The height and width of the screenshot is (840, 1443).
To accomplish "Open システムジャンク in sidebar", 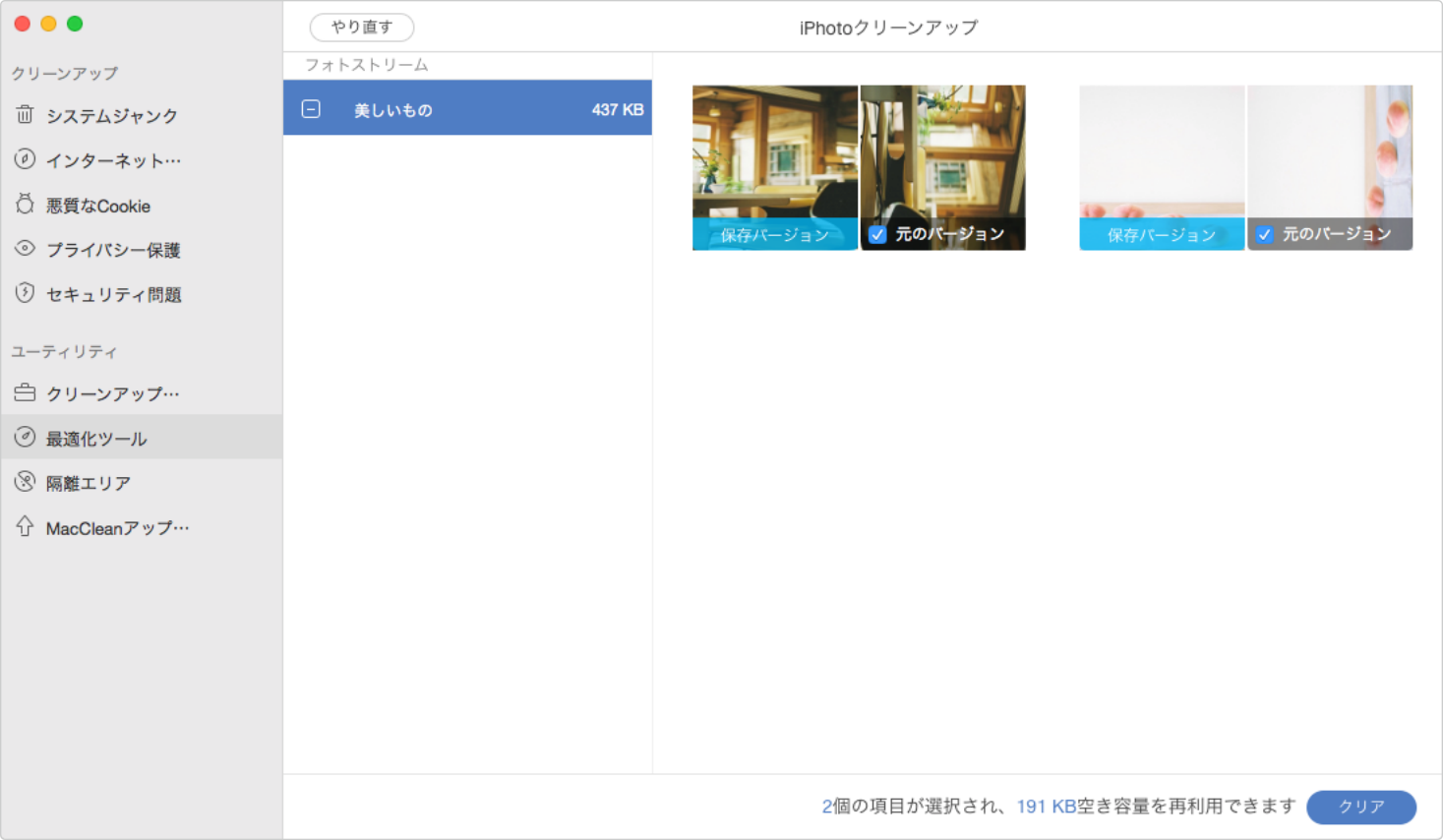I will tap(142, 115).
